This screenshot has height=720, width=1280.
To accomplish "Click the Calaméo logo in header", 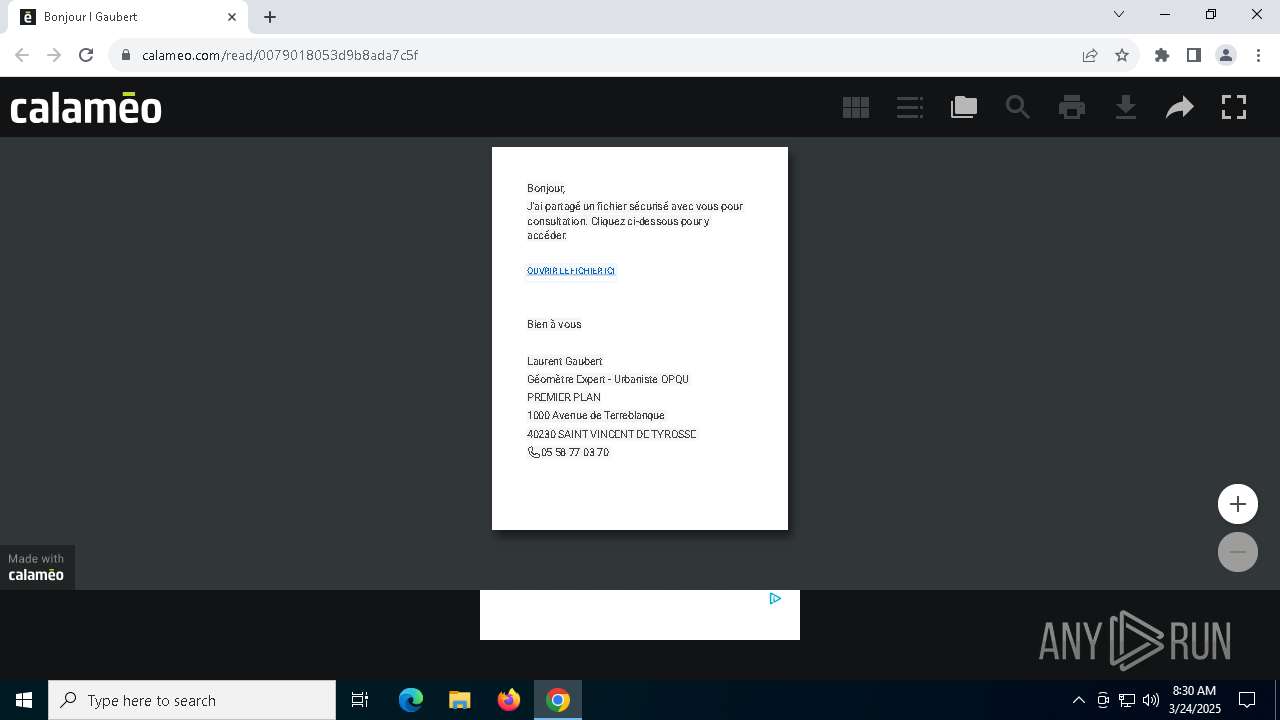I will pyautogui.click(x=86, y=107).
